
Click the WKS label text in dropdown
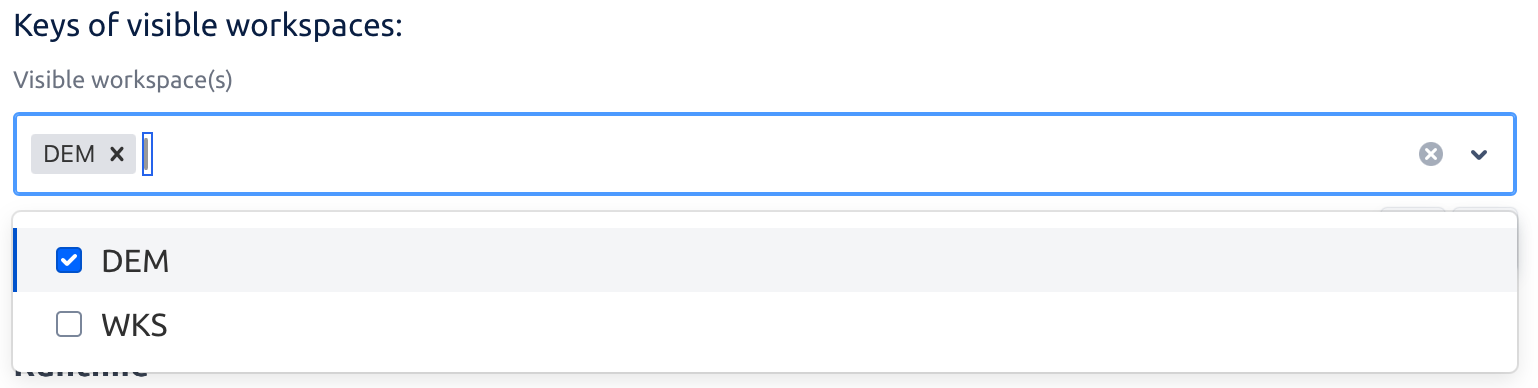pyautogui.click(x=134, y=325)
